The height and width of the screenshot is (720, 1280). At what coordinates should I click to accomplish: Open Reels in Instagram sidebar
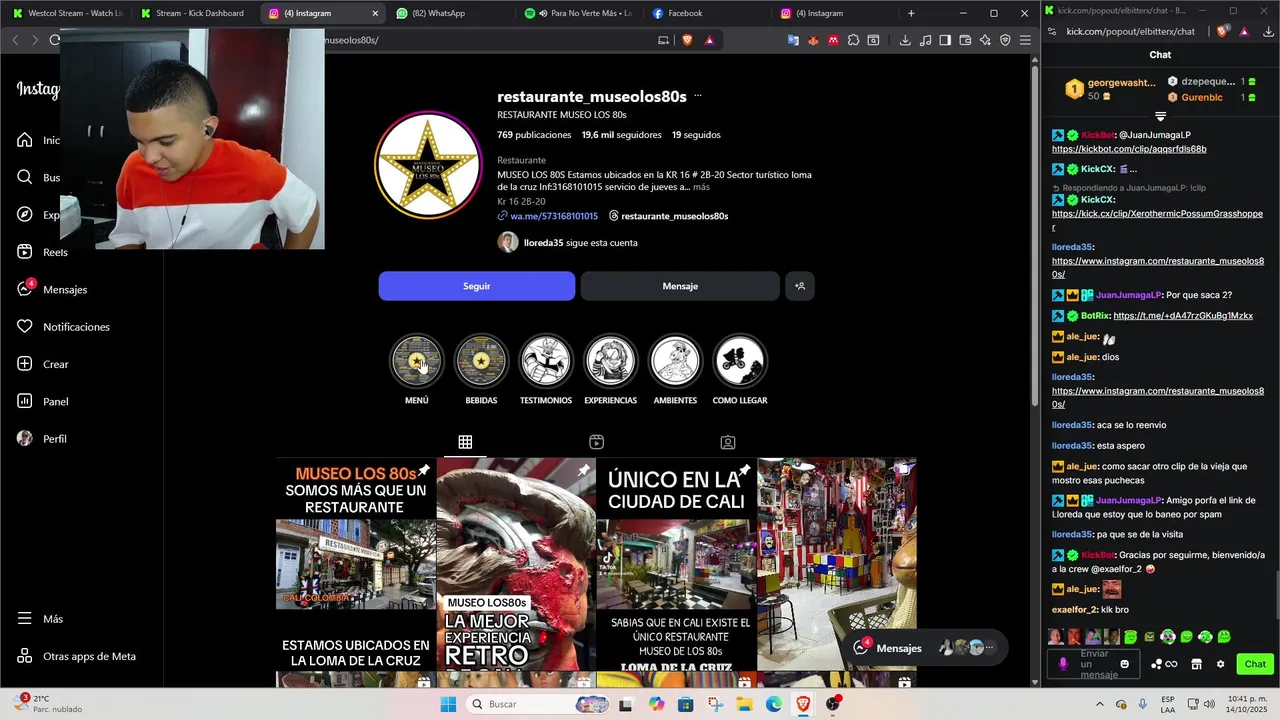tap(42, 252)
